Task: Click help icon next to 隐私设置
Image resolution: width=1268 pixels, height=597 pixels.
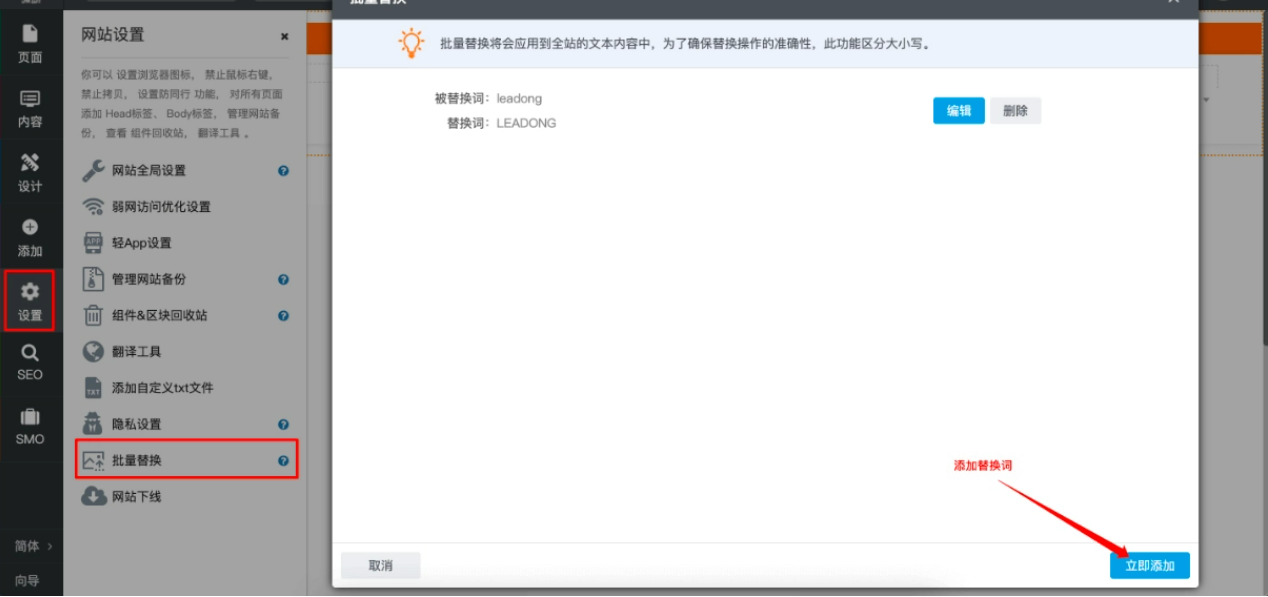Action: point(283,425)
